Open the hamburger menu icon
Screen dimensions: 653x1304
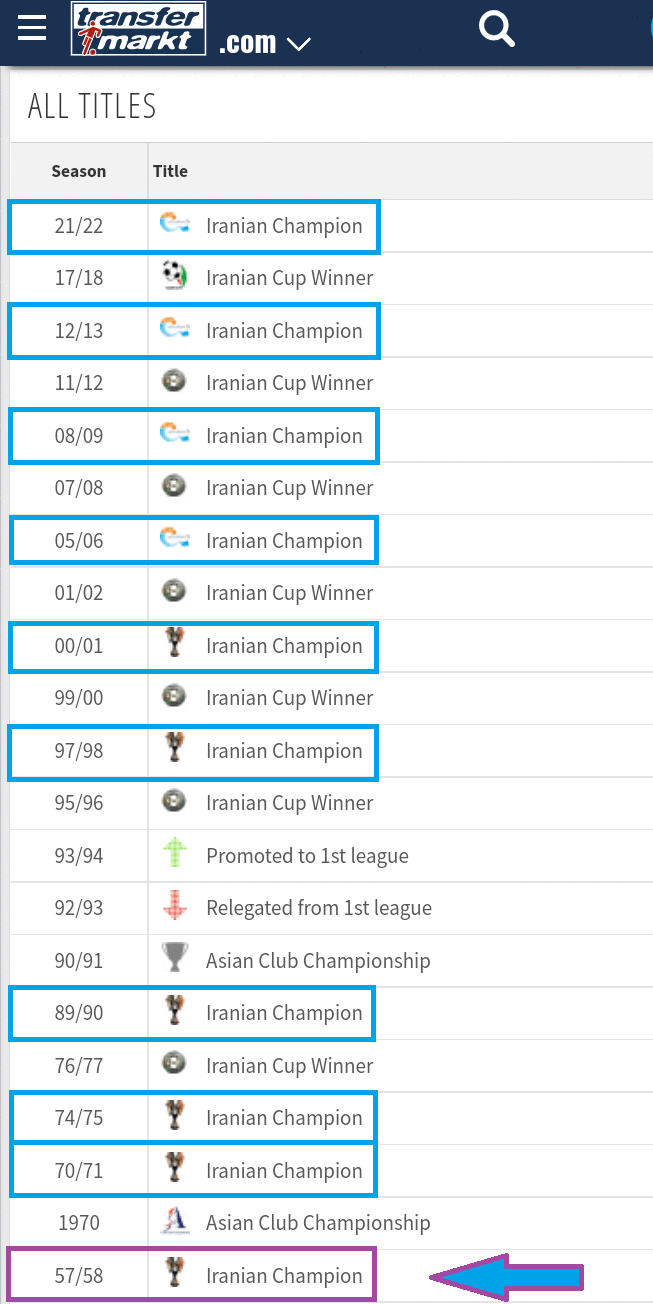point(32,27)
